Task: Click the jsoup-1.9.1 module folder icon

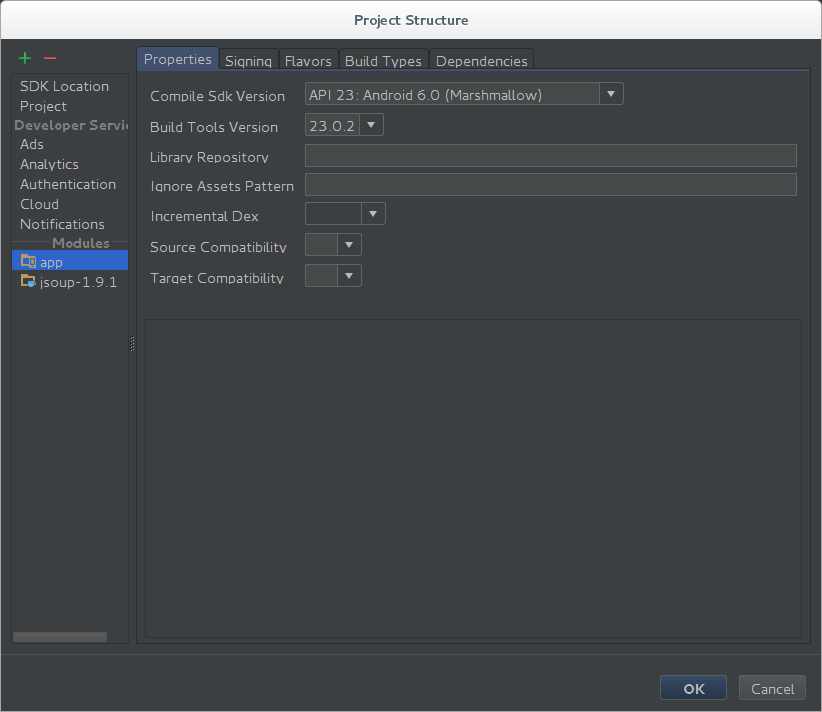Action: (28, 281)
